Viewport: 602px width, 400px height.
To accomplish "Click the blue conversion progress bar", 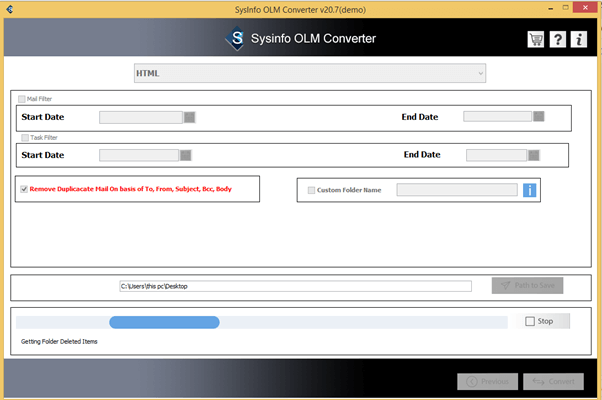I will 164,322.
